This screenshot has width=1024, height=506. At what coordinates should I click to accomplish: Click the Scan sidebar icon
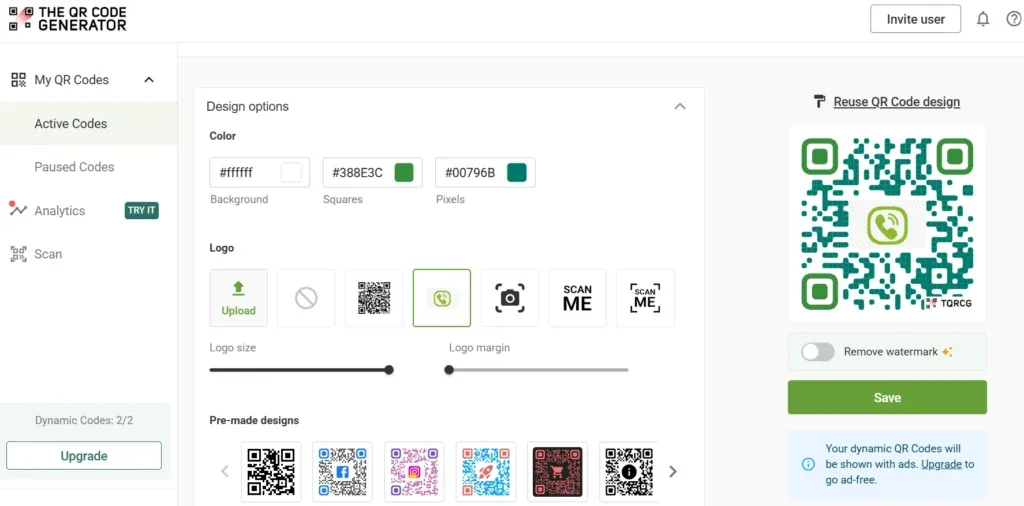(18, 254)
